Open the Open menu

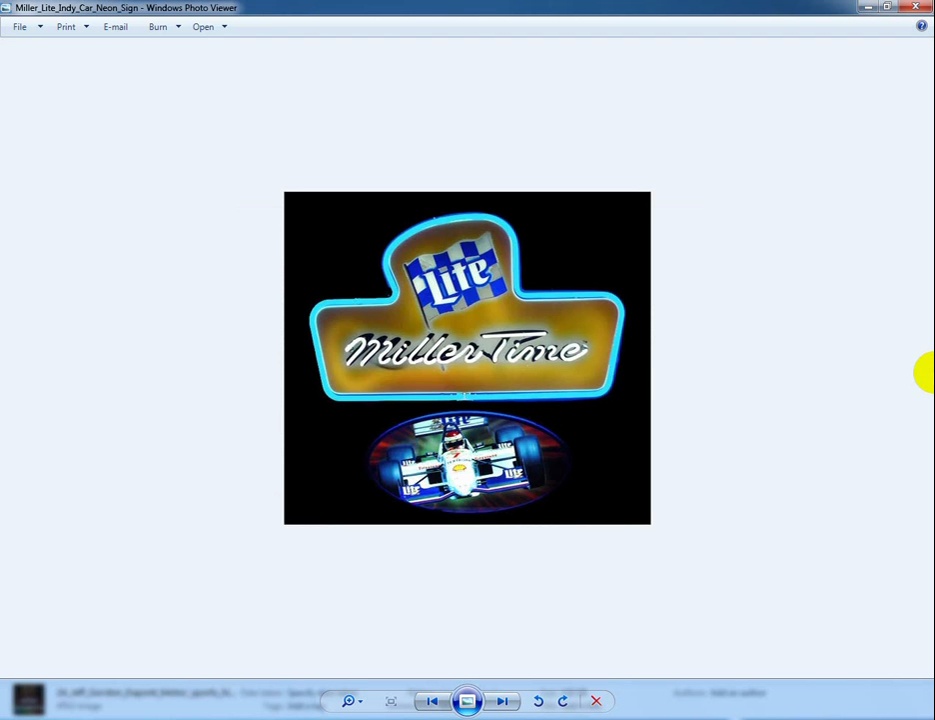point(203,27)
